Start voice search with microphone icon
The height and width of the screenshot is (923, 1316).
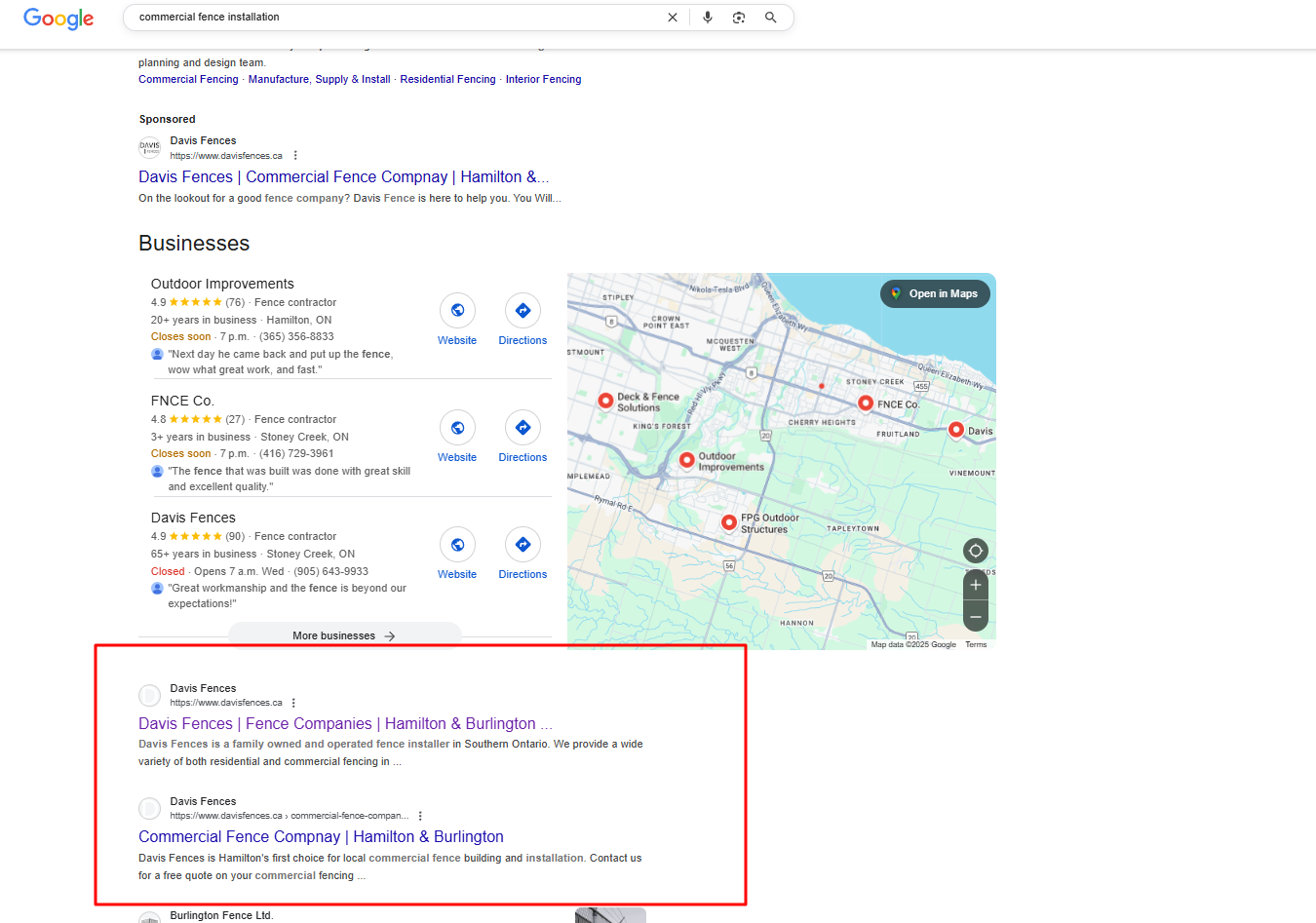point(708,18)
